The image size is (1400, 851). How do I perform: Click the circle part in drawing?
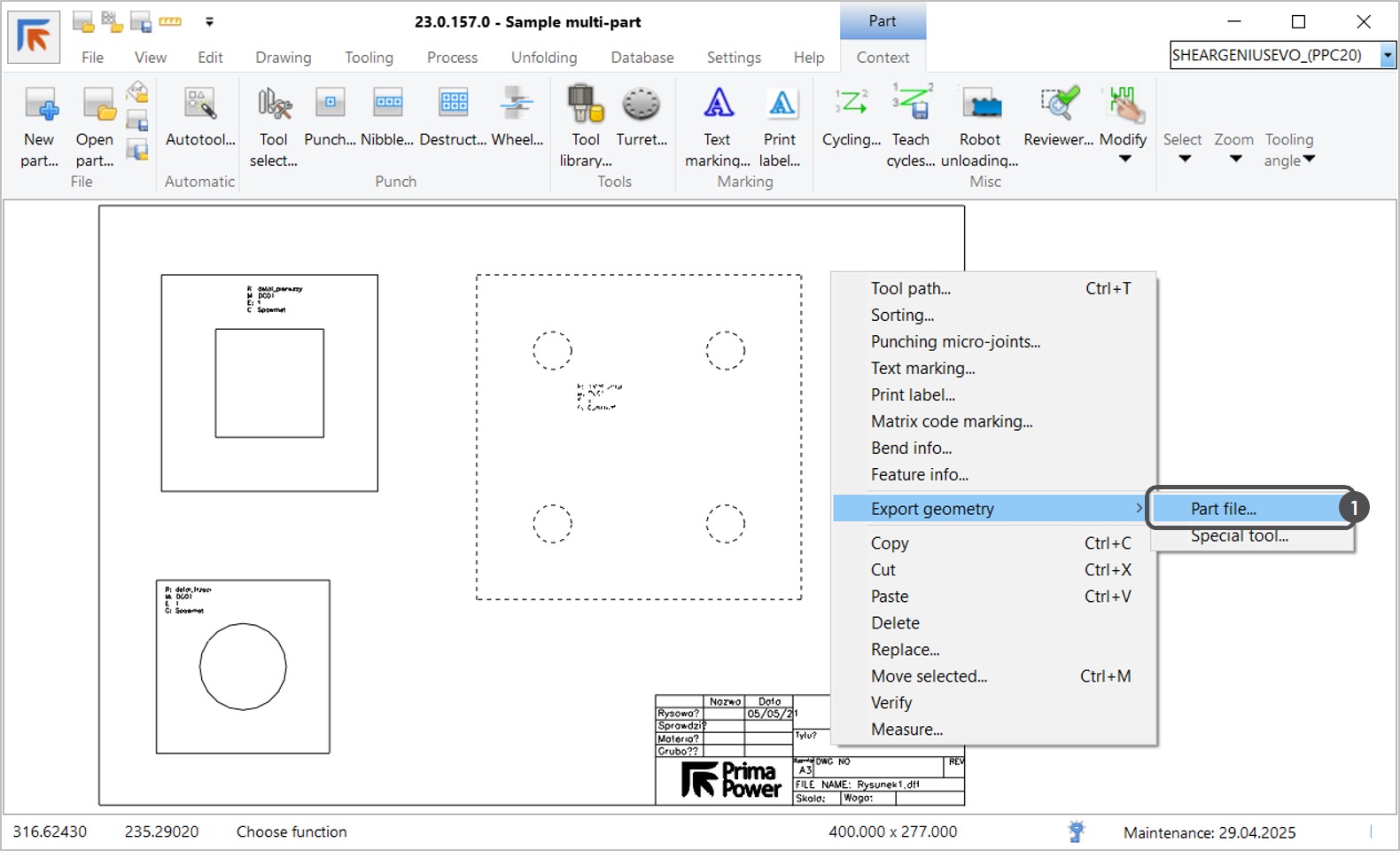[x=243, y=667]
